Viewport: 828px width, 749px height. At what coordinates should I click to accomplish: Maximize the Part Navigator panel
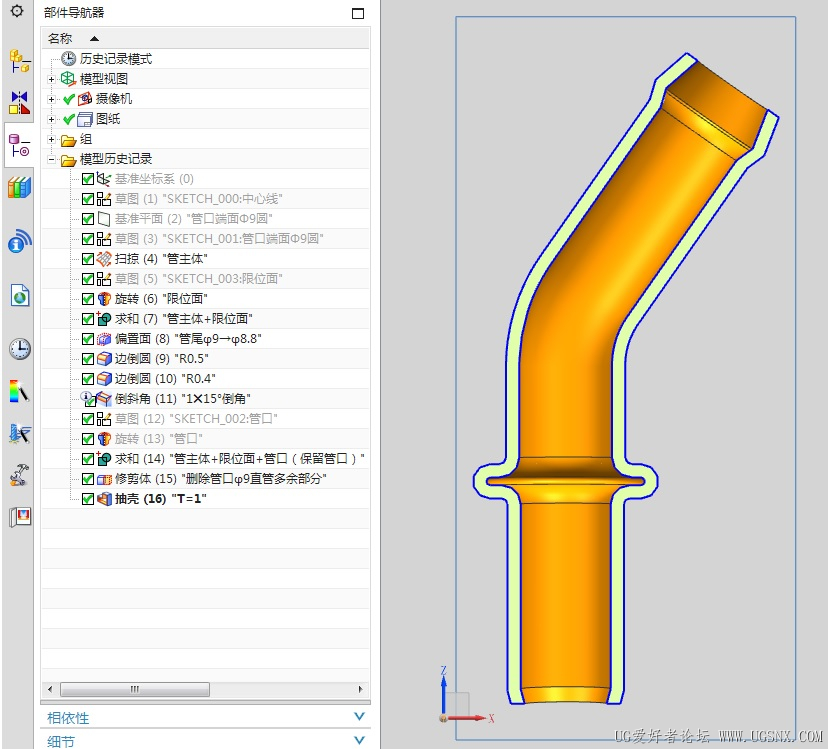(x=358, y=13)
